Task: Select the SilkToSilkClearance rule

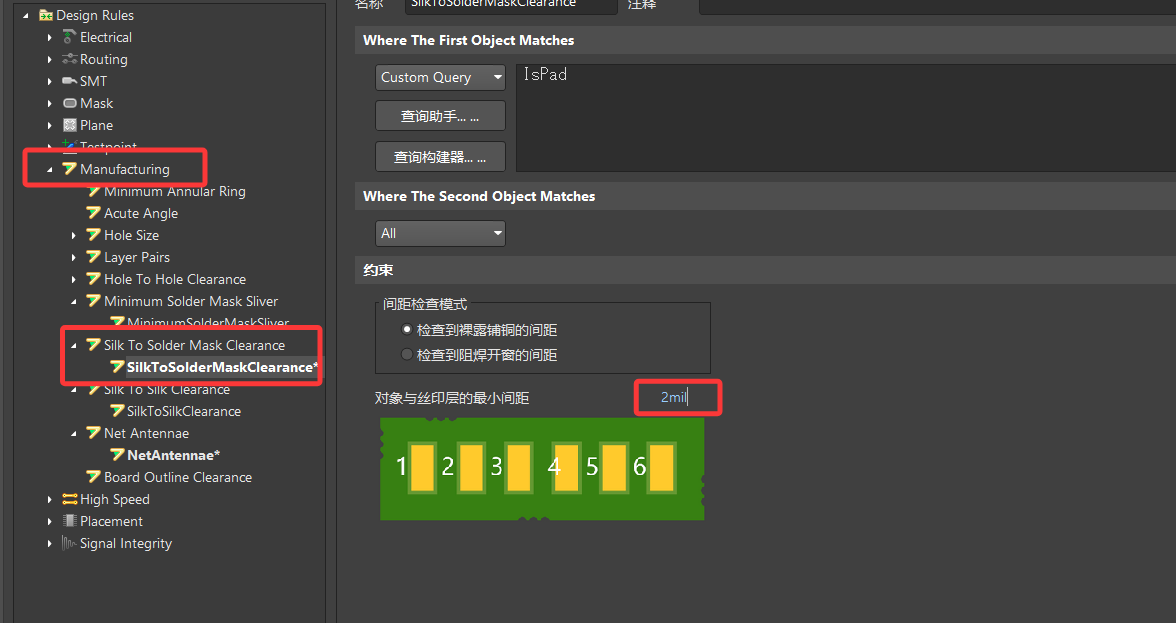Action: pos(184,411)
